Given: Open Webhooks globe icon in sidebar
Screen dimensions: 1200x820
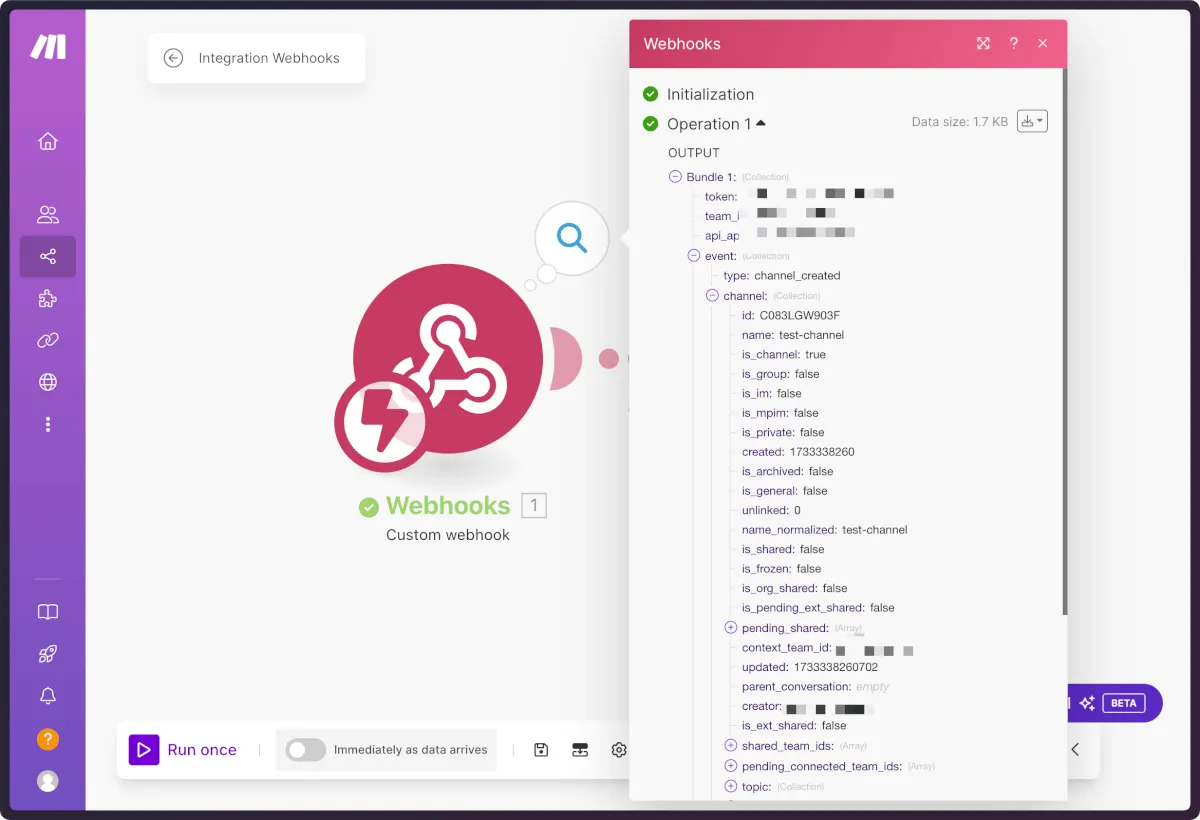Looking at the screenshot, I should [48, 382].
